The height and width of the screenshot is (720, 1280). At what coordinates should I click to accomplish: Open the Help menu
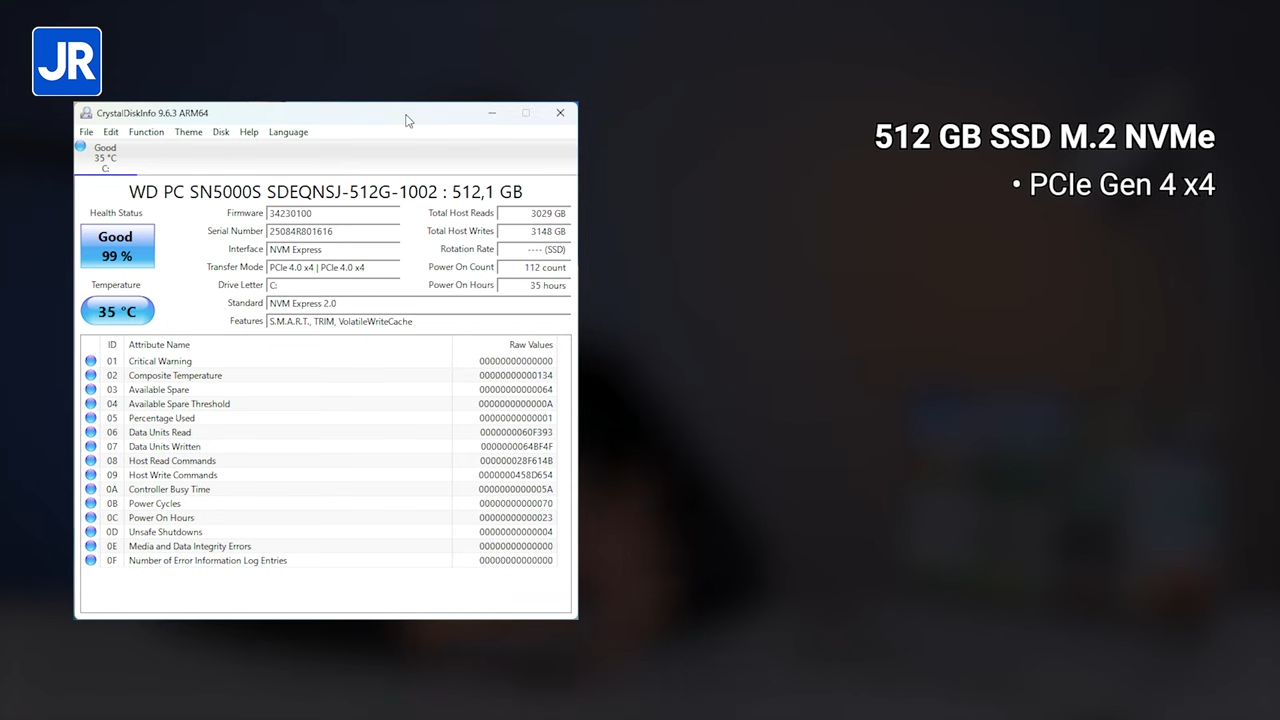point(249,132)
